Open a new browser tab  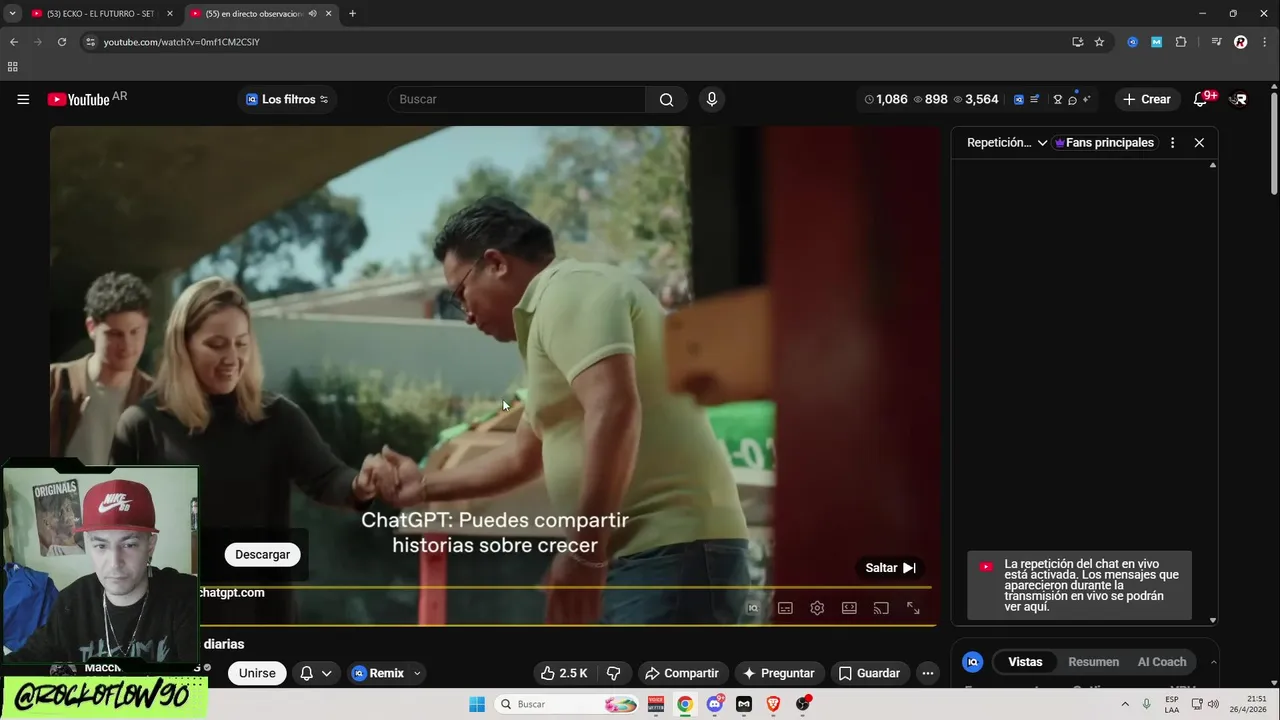(352, 14)
